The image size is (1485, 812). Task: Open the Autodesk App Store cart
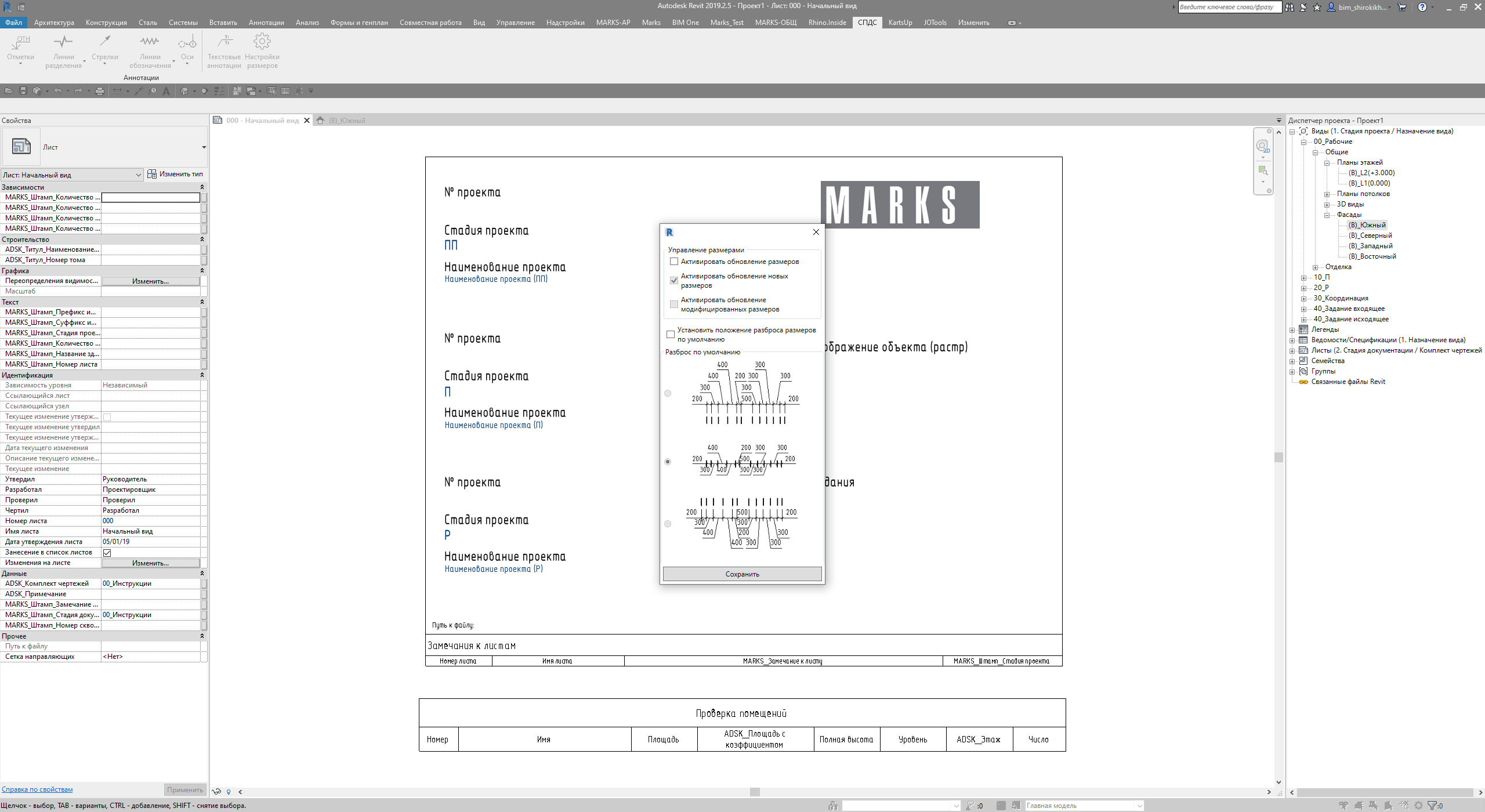(1402, 7)
